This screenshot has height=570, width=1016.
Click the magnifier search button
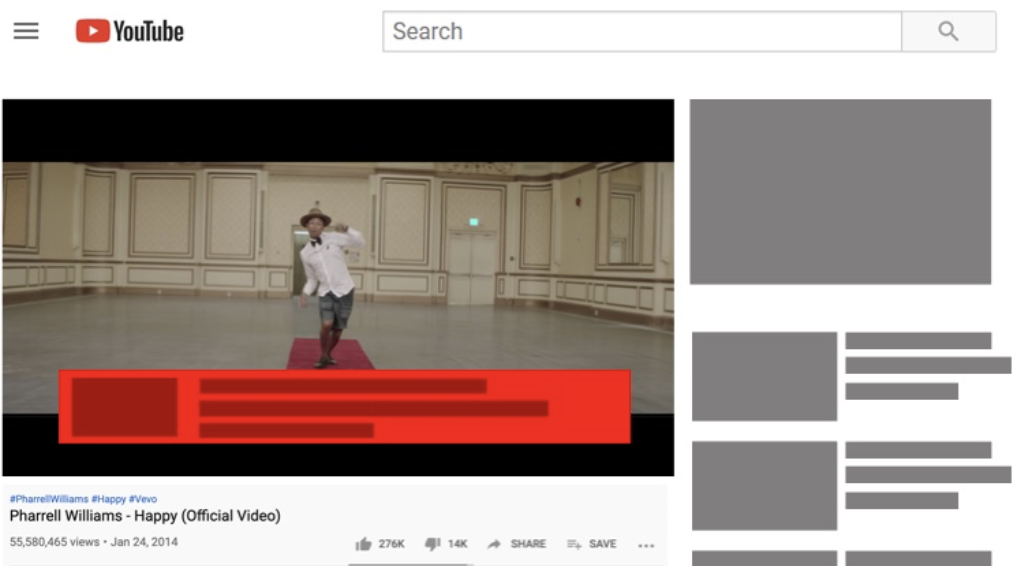click(x=949, y=31)
